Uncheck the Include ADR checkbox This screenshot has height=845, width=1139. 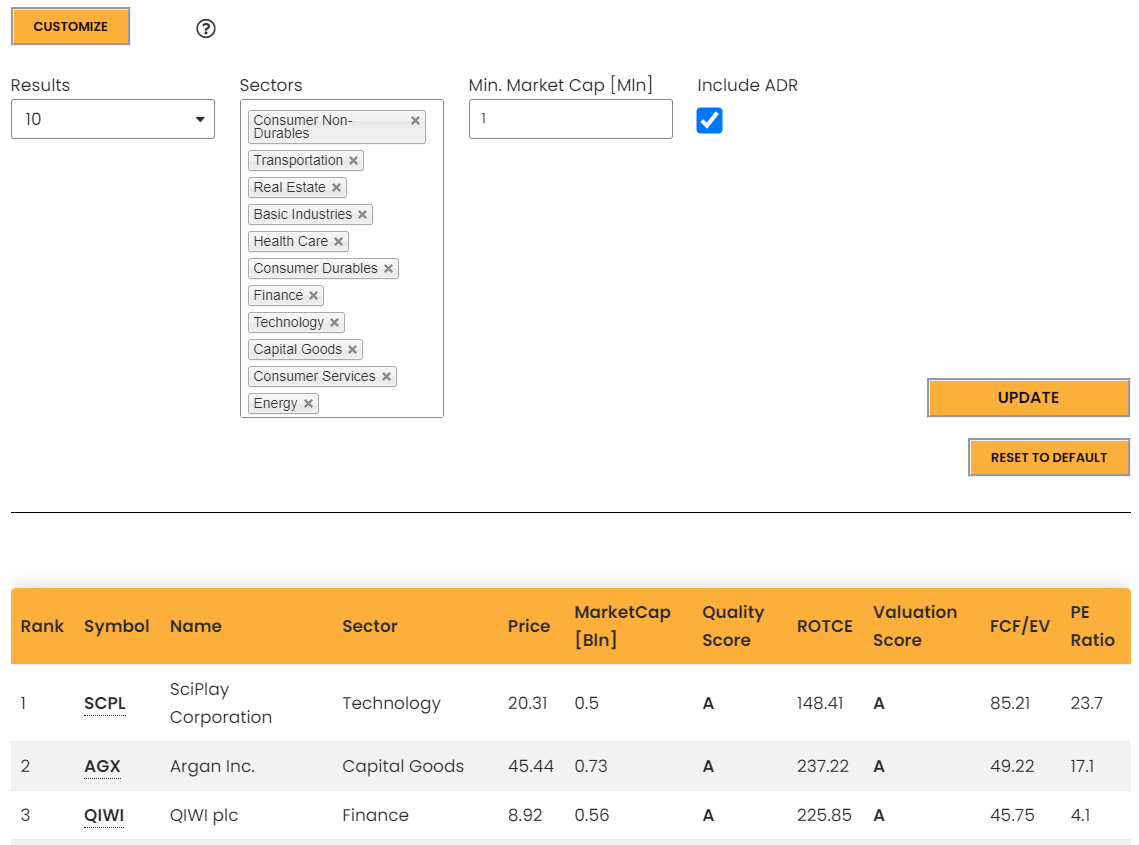[x=709, y=120]
